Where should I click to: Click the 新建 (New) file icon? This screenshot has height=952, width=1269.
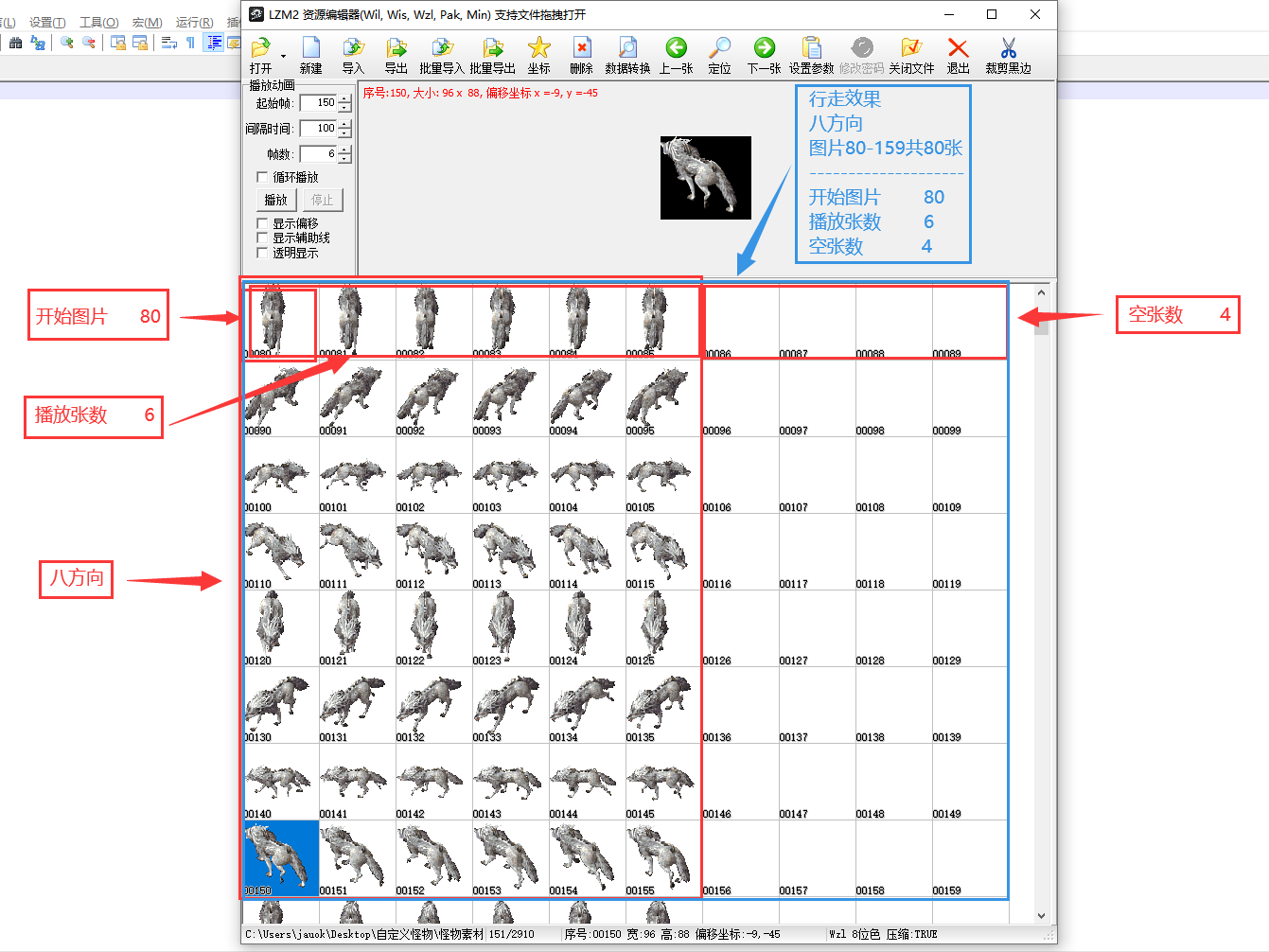click(310, 48)
